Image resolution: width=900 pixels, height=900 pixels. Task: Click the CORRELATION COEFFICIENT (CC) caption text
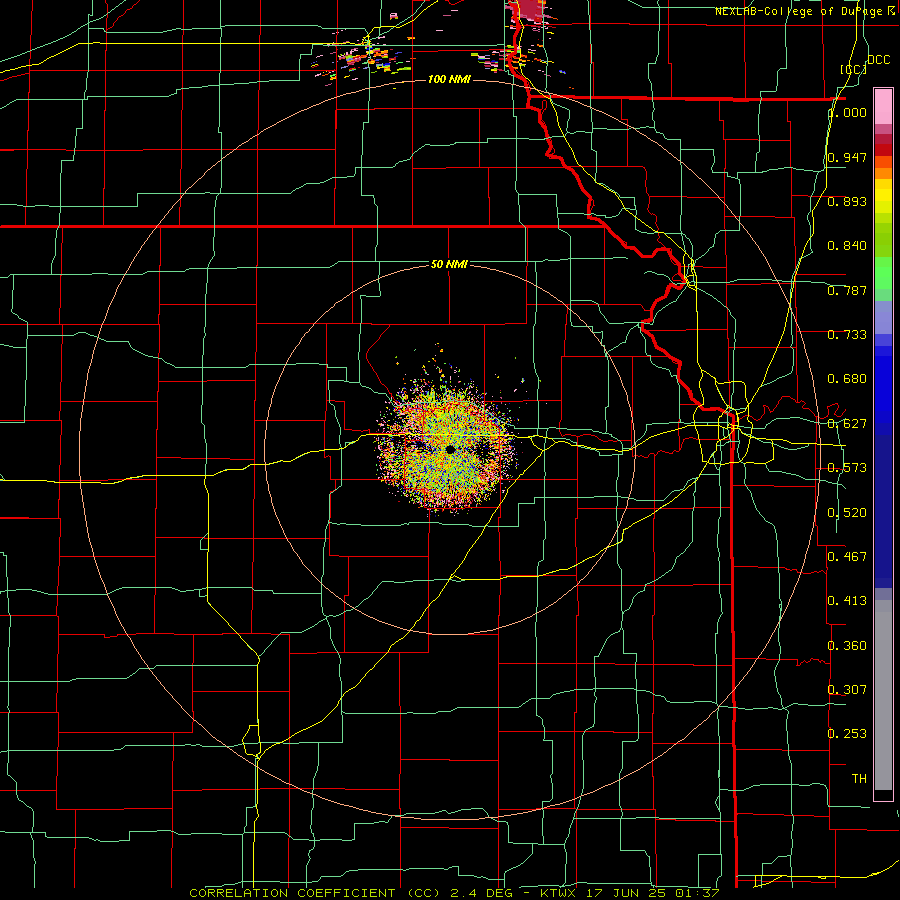point(315,893)
